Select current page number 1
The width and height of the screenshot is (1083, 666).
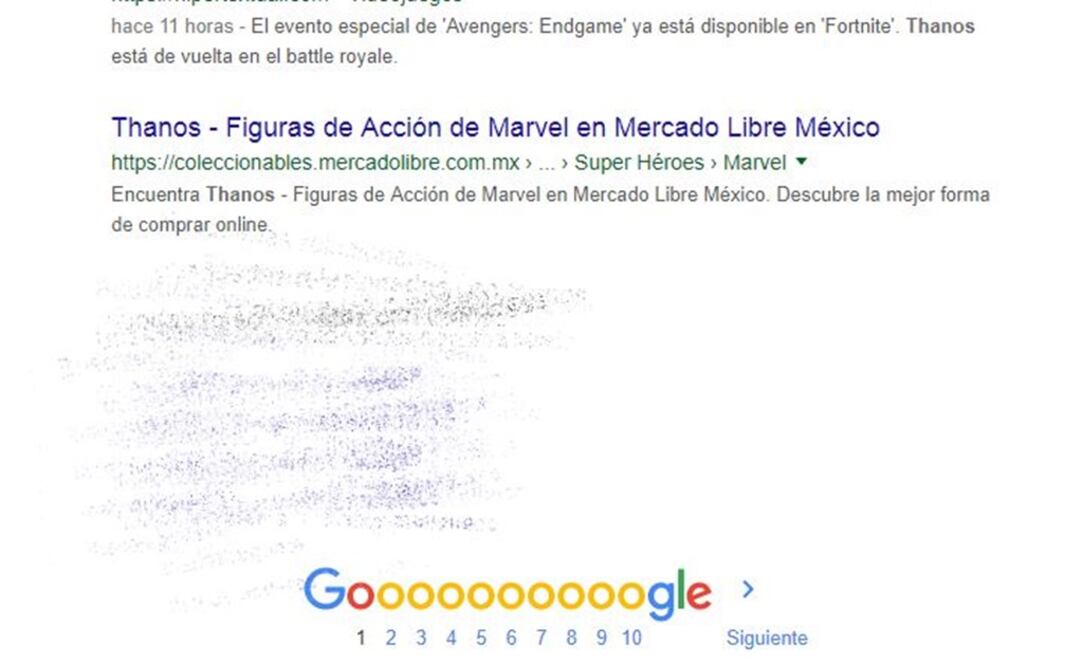tap(361, 638)
